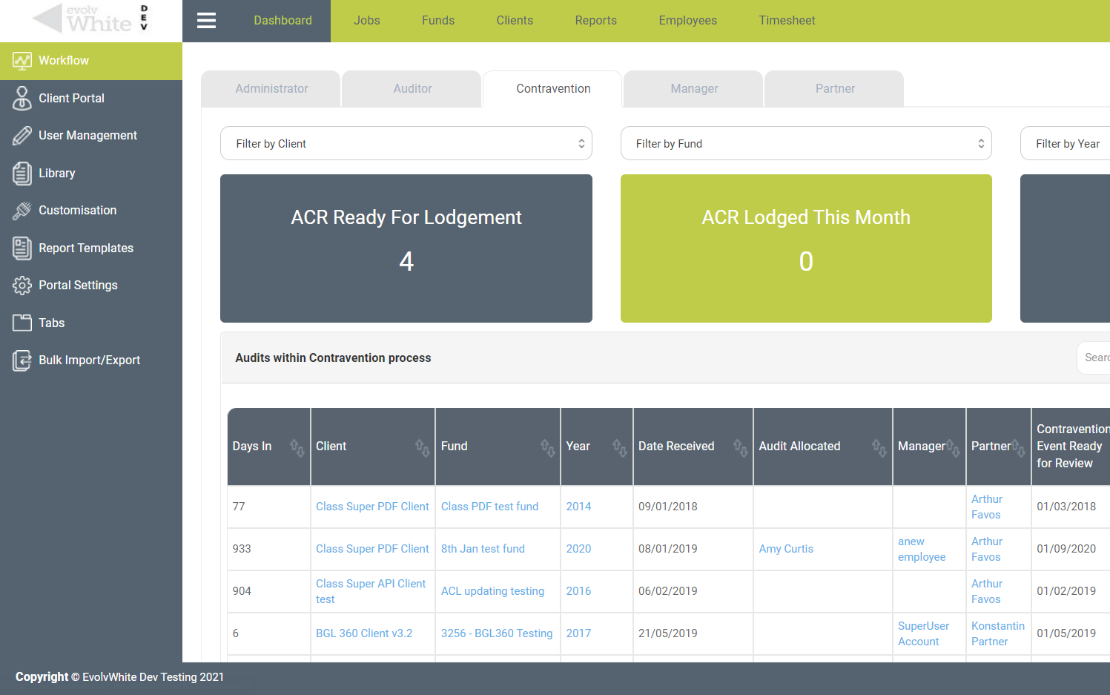Open Portal Settings in the sidebar

(x=91, y=285)
